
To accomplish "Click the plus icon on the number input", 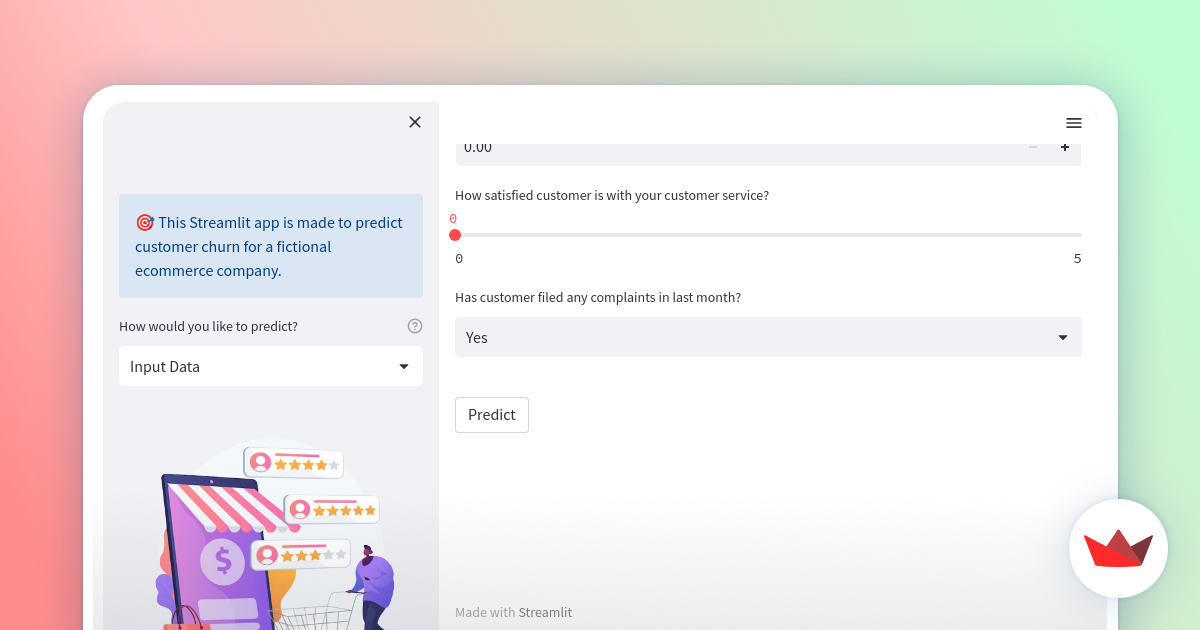I will coord(1065,146).
